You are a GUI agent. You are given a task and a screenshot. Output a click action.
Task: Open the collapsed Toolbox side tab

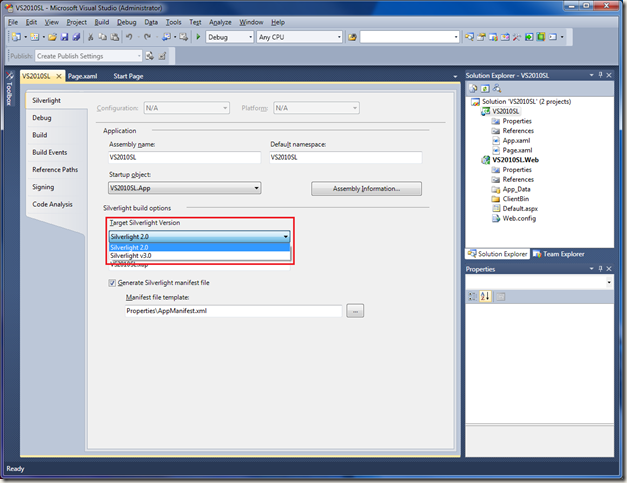10,90
